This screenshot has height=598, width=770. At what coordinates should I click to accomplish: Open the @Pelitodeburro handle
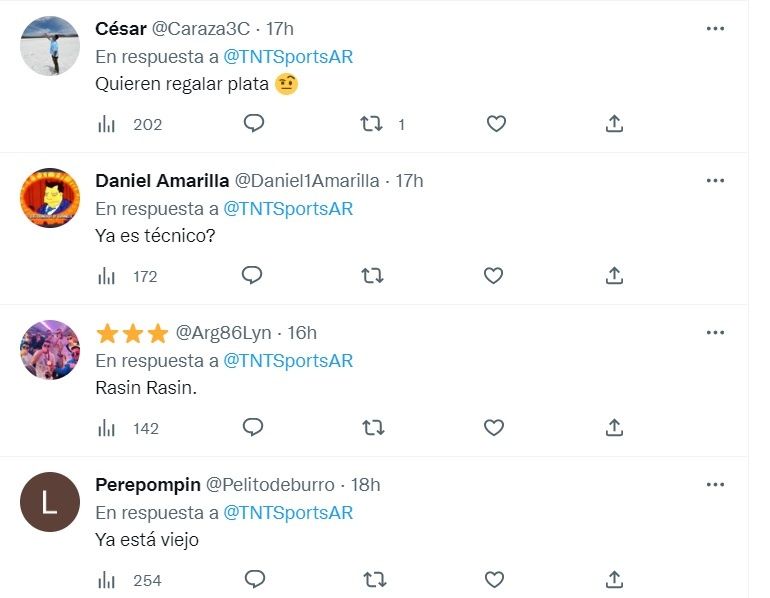(x=270, y=485)
